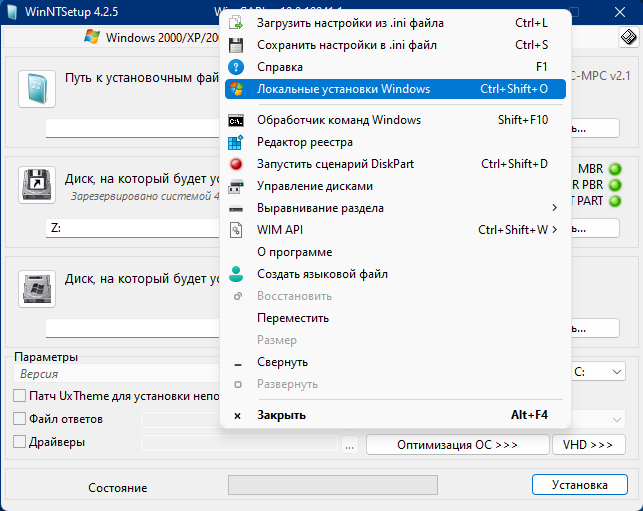
Task: Expand the WIM API submenu arrow
Action: coord(554,230)
